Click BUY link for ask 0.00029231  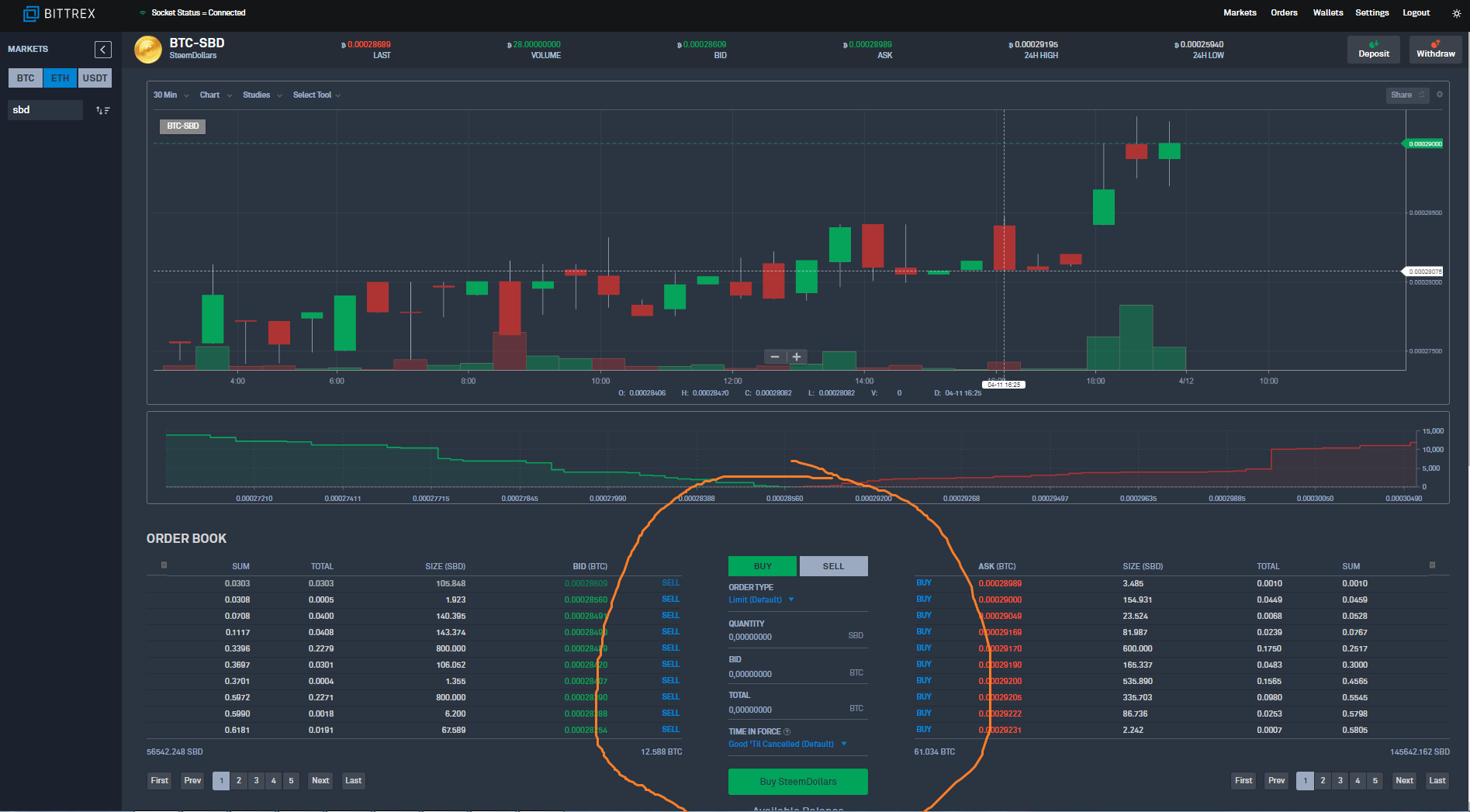point(923,730)
